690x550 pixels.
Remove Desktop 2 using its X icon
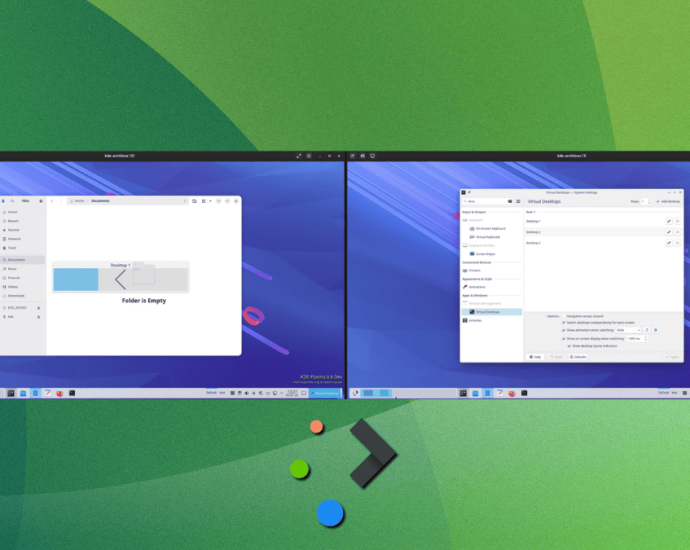(x=678, y=232)
